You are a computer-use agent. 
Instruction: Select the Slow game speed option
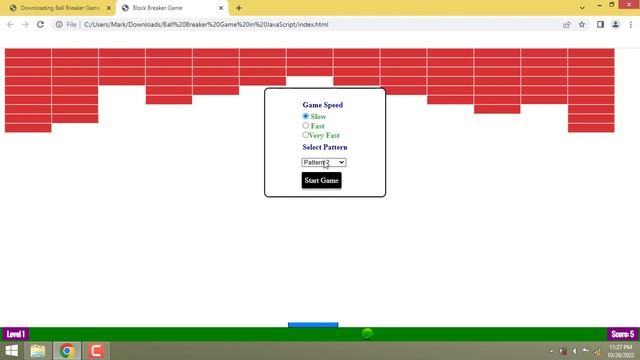pyautogui.click(x=305, y=116)
